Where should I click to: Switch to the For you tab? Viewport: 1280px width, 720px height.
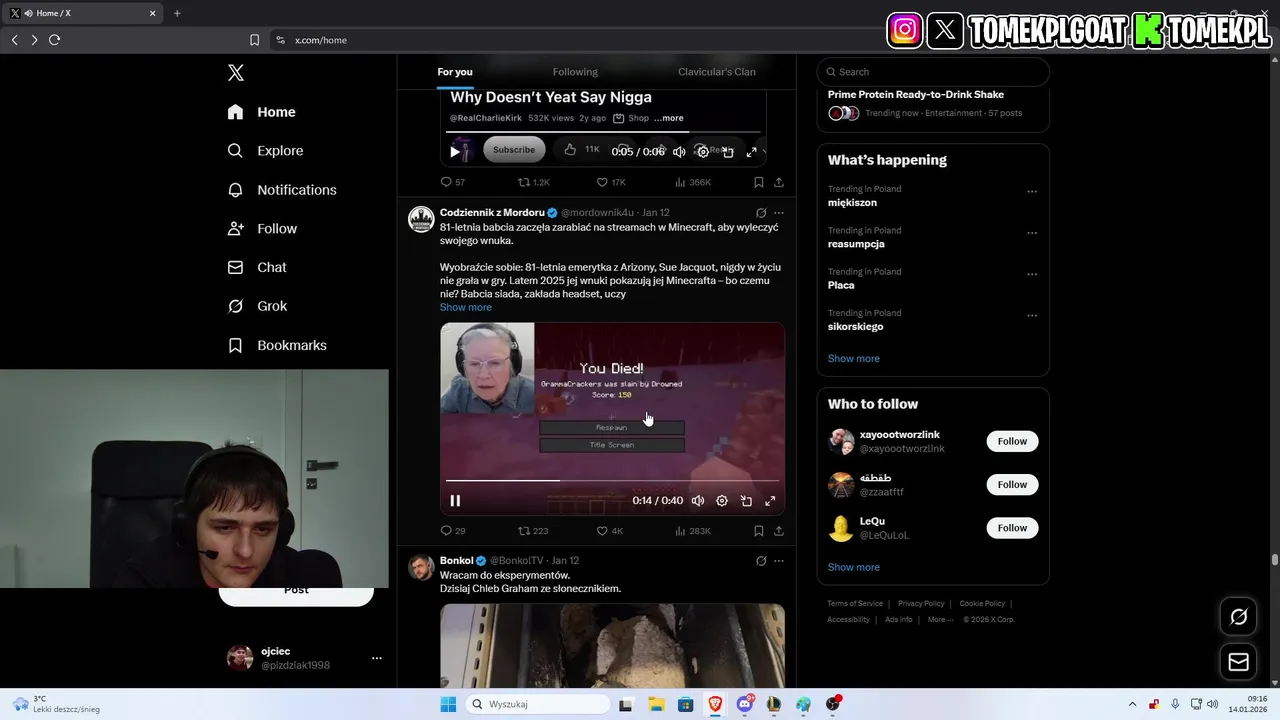click(x=455, y=72)
